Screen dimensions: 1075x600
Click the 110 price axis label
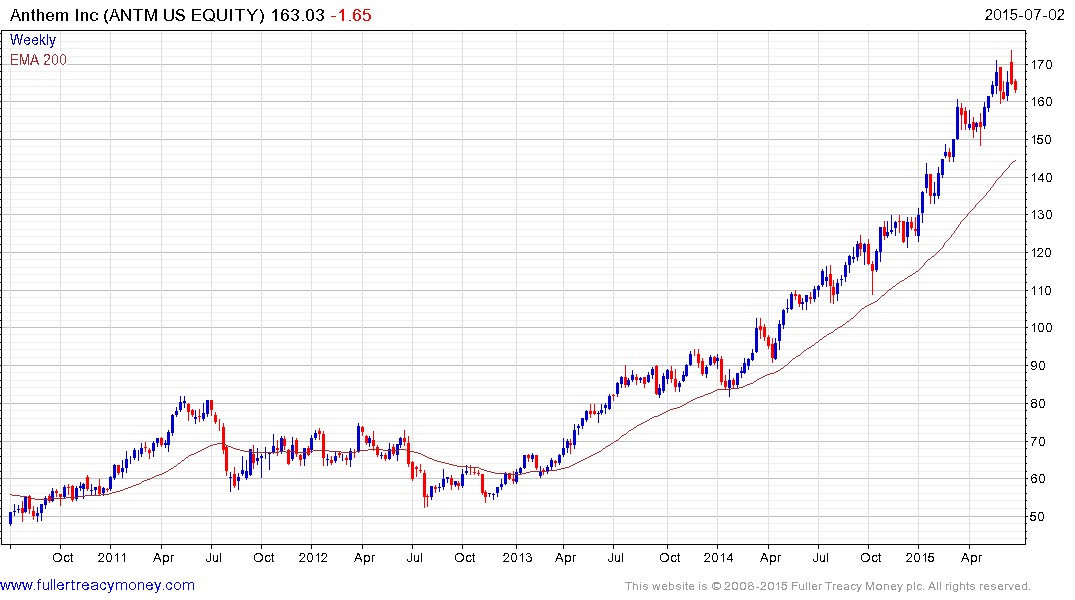(1041, 291)
